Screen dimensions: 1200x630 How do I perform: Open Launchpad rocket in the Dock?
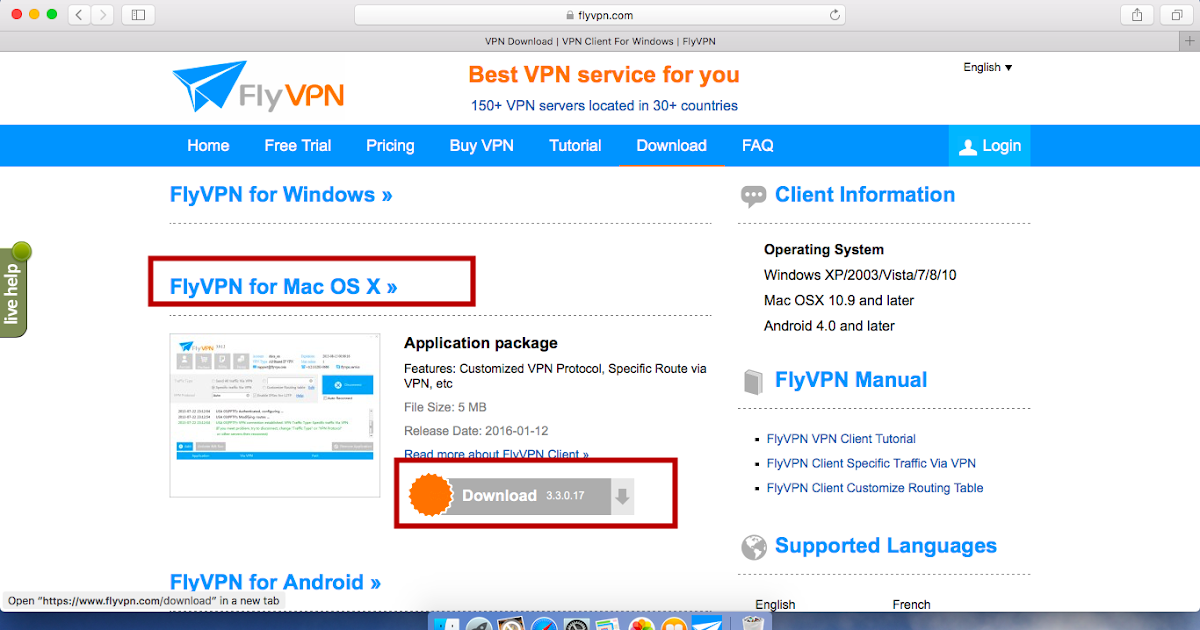477,624
